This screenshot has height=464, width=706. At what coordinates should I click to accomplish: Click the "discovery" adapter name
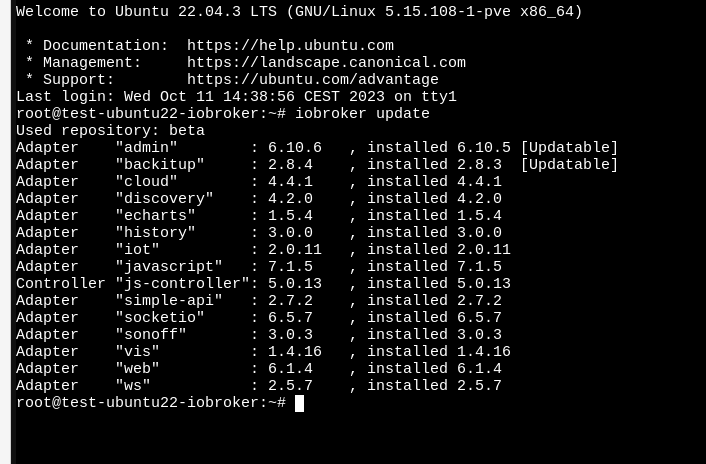(164, 198)
